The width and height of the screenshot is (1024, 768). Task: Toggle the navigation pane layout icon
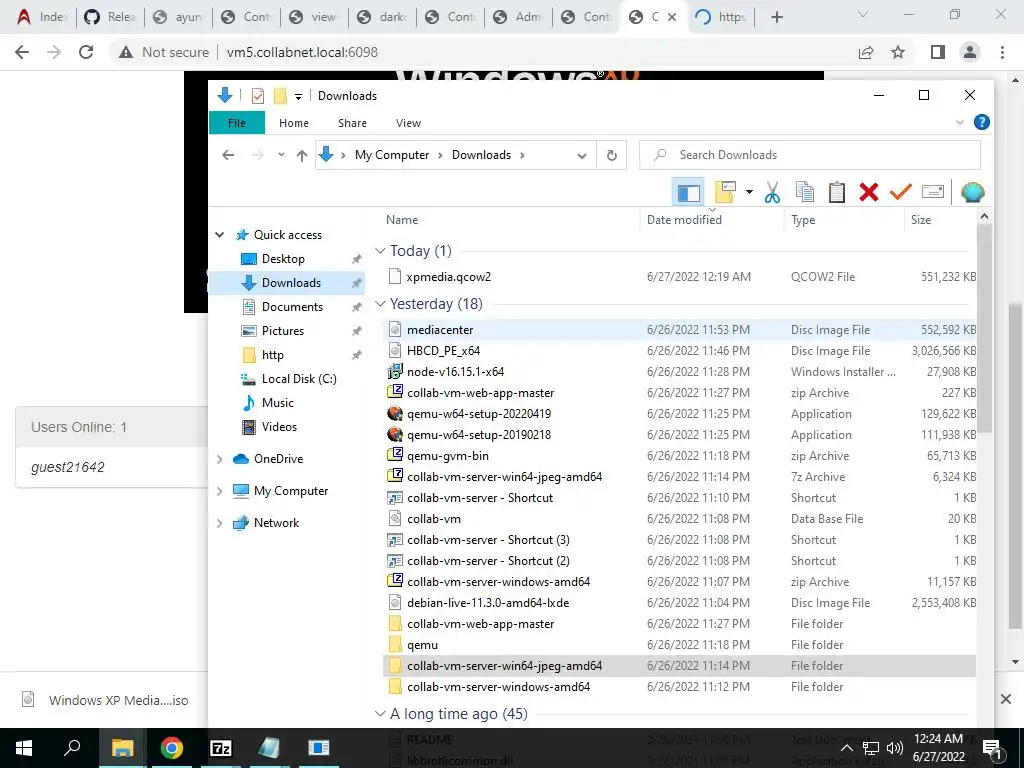pyautogui.click(x=688, y=193)
